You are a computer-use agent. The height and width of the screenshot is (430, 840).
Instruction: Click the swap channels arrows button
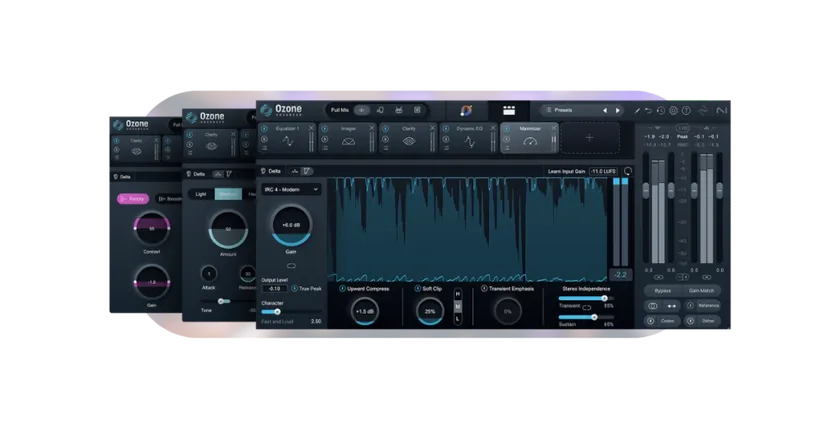point(672,306)
